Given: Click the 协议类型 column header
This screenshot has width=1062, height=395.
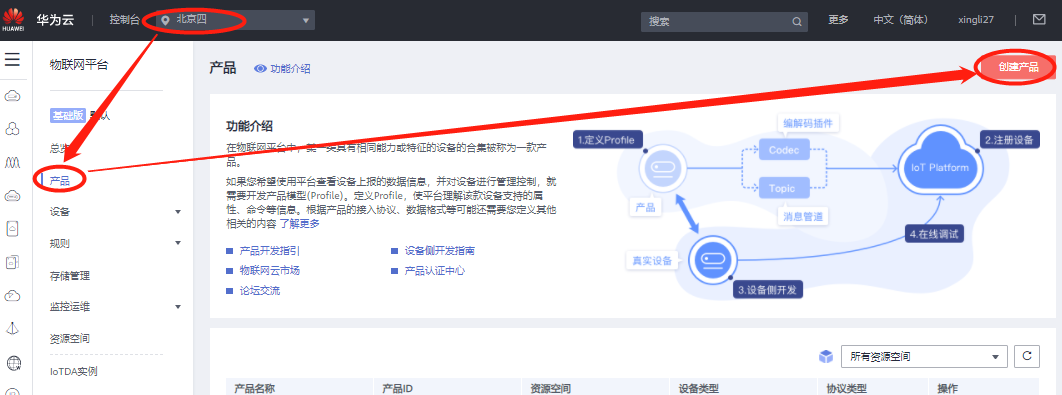Looking at the screenshot, I should click(x=847, y=389).
